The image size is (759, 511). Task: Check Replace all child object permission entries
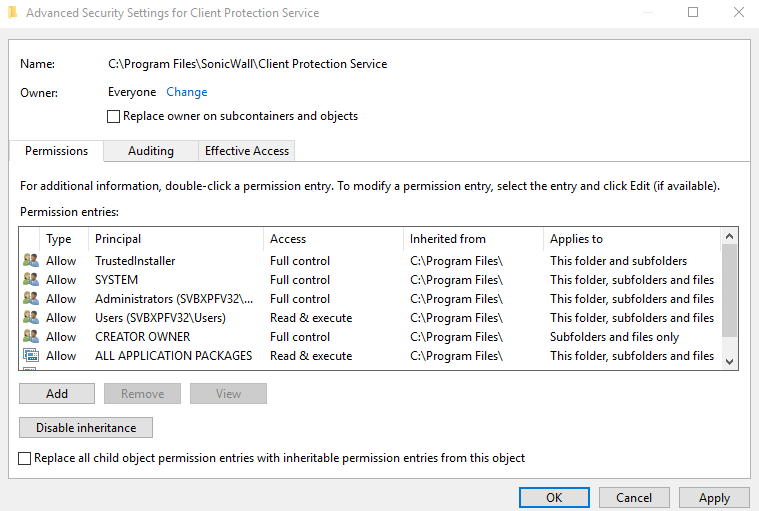25,458
